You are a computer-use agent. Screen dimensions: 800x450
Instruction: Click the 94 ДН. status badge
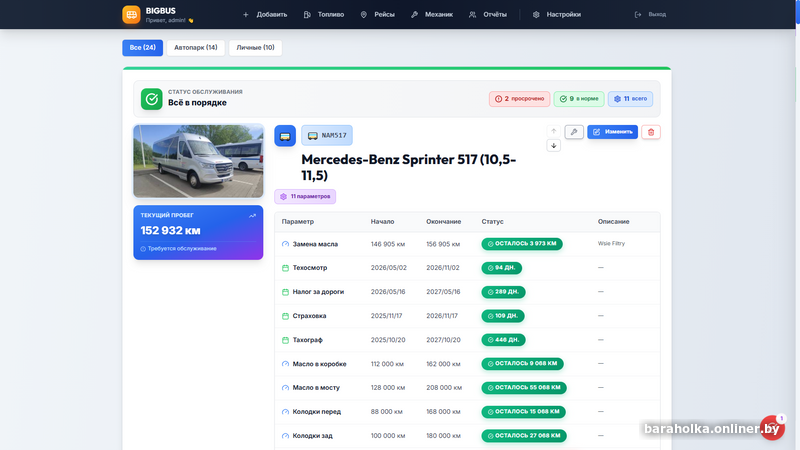coord(502,268)
